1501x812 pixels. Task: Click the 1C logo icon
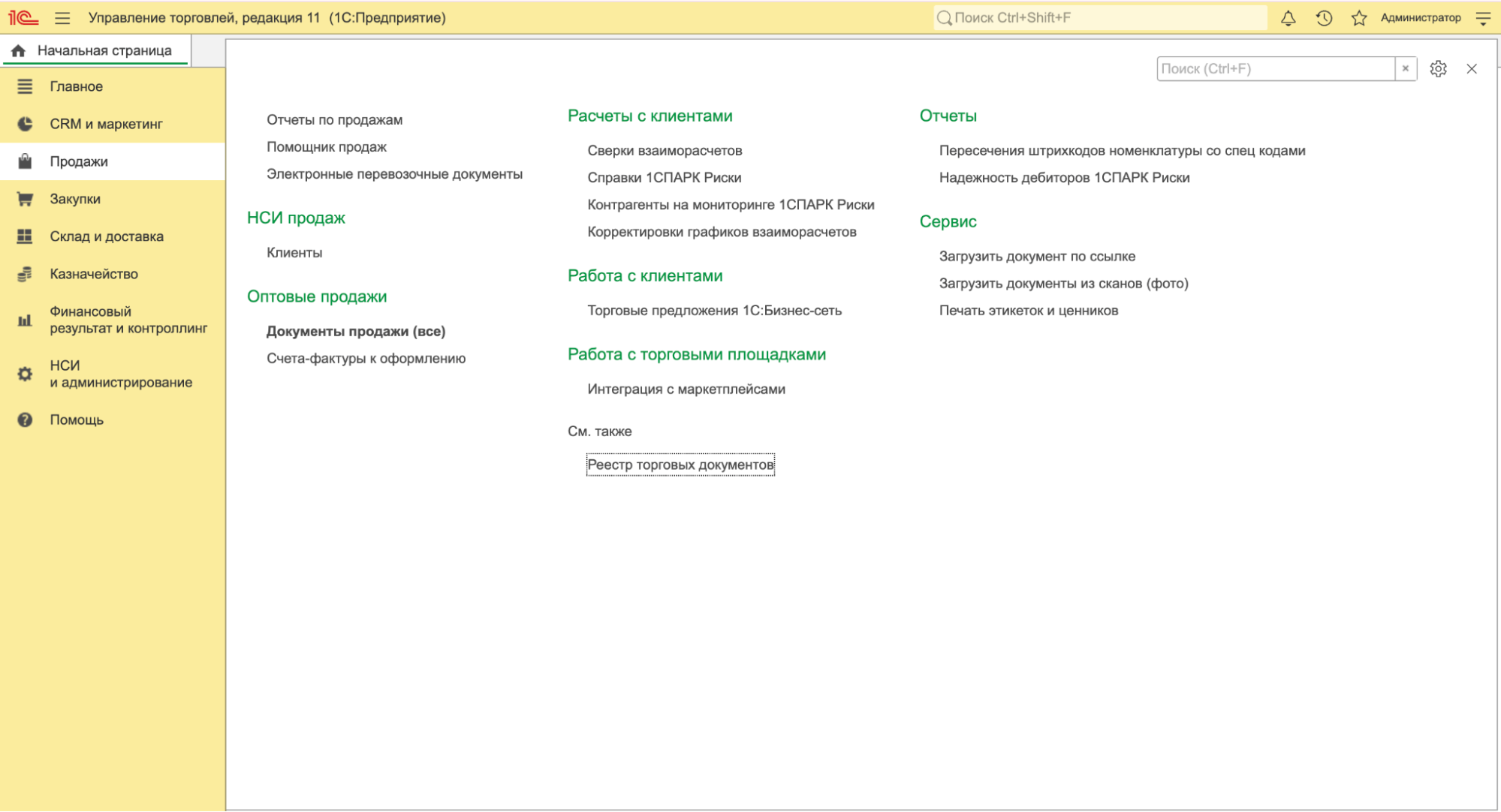pyautogui.click(x=23, y=17)
